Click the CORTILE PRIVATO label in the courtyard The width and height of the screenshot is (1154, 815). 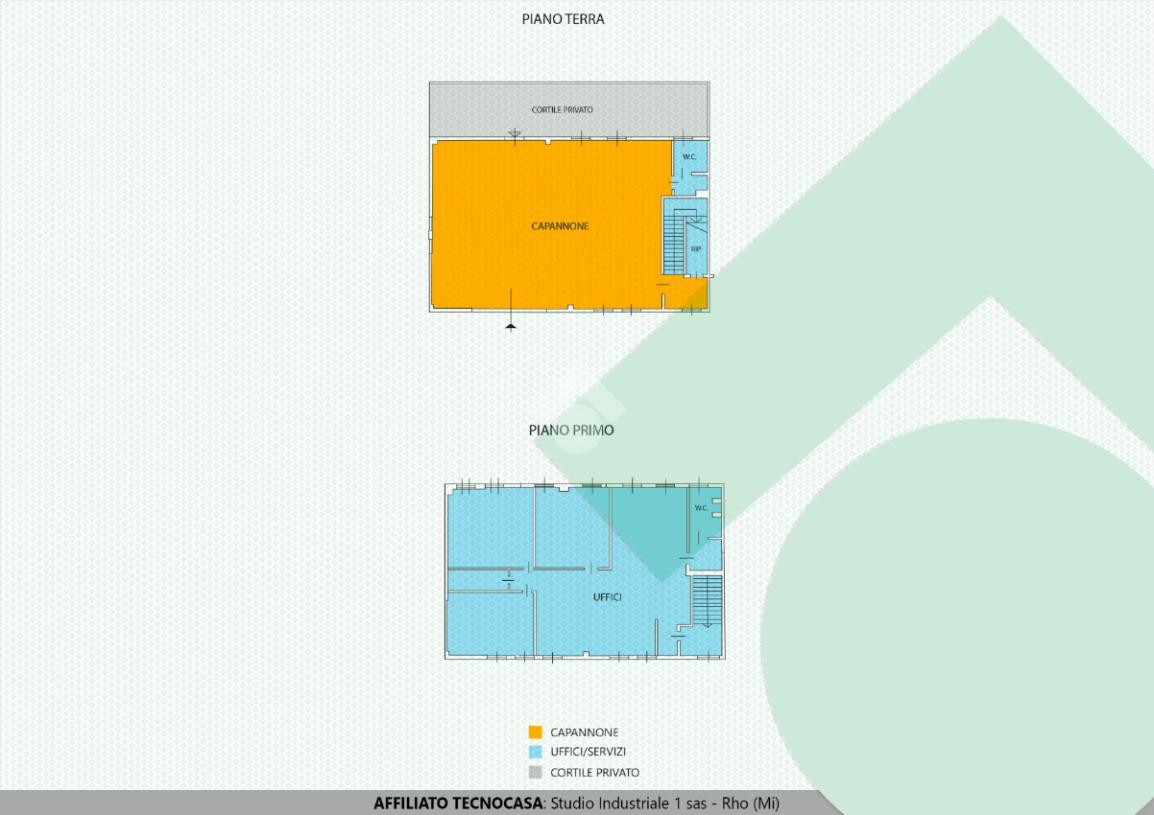coord(562,109)
